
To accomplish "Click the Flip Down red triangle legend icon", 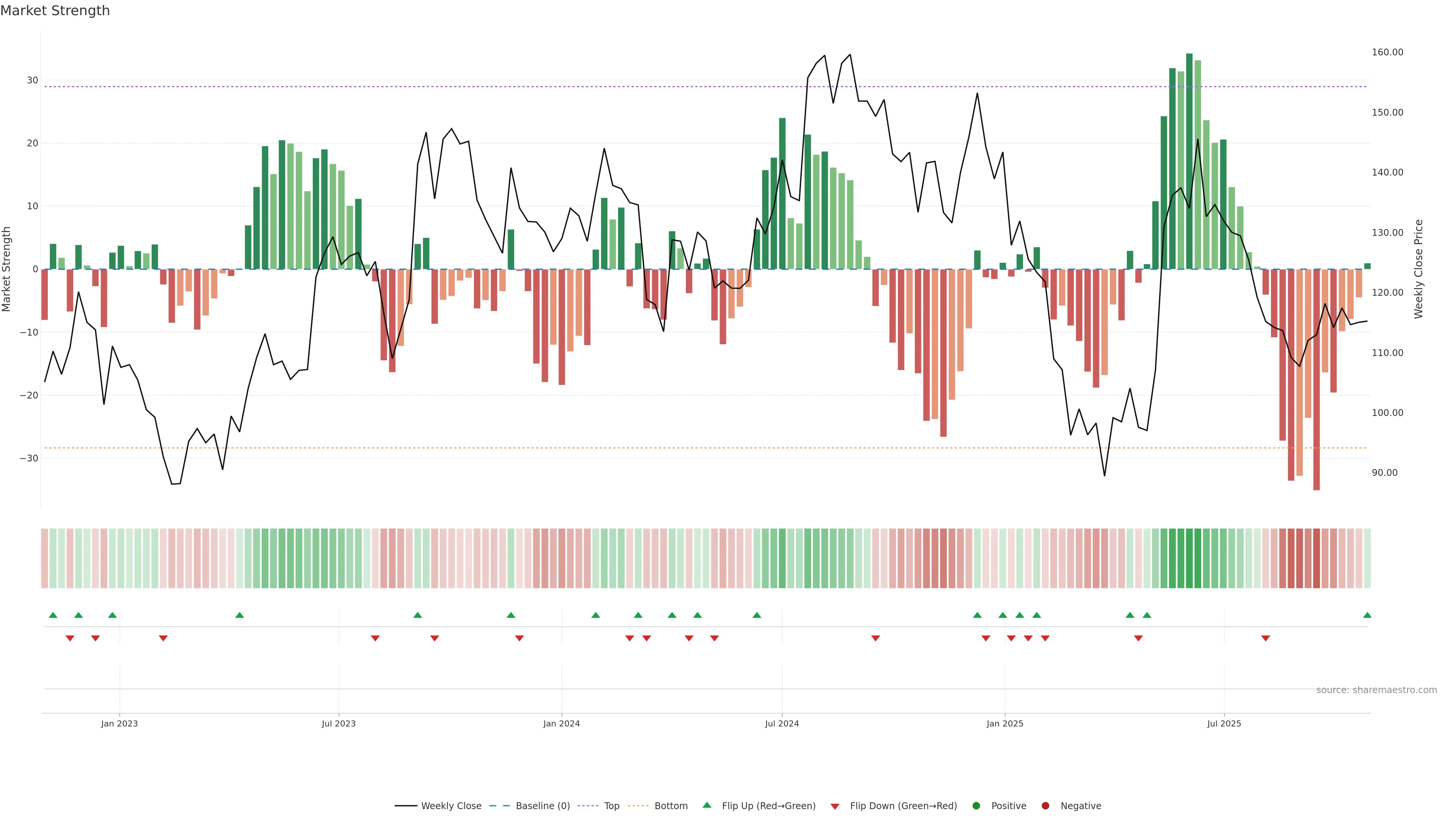I will (x=835, y=806).
